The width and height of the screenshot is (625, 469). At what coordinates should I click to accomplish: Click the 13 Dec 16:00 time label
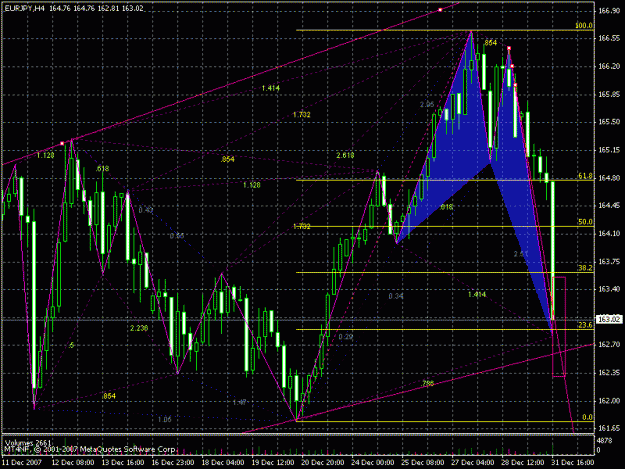point(123,462)
